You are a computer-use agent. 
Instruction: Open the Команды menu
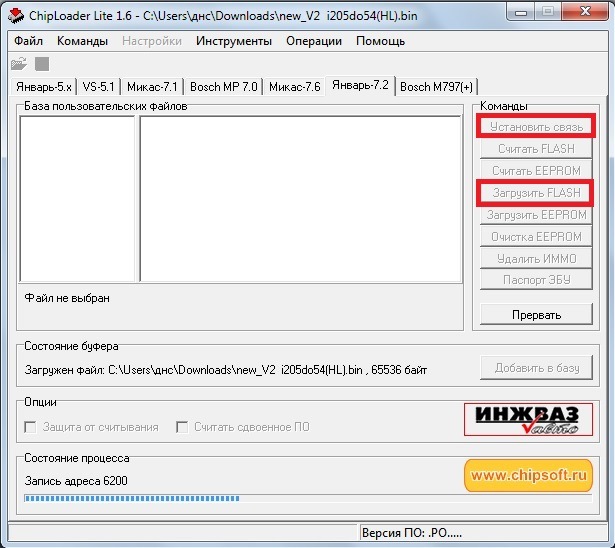[x=82, y=41]
